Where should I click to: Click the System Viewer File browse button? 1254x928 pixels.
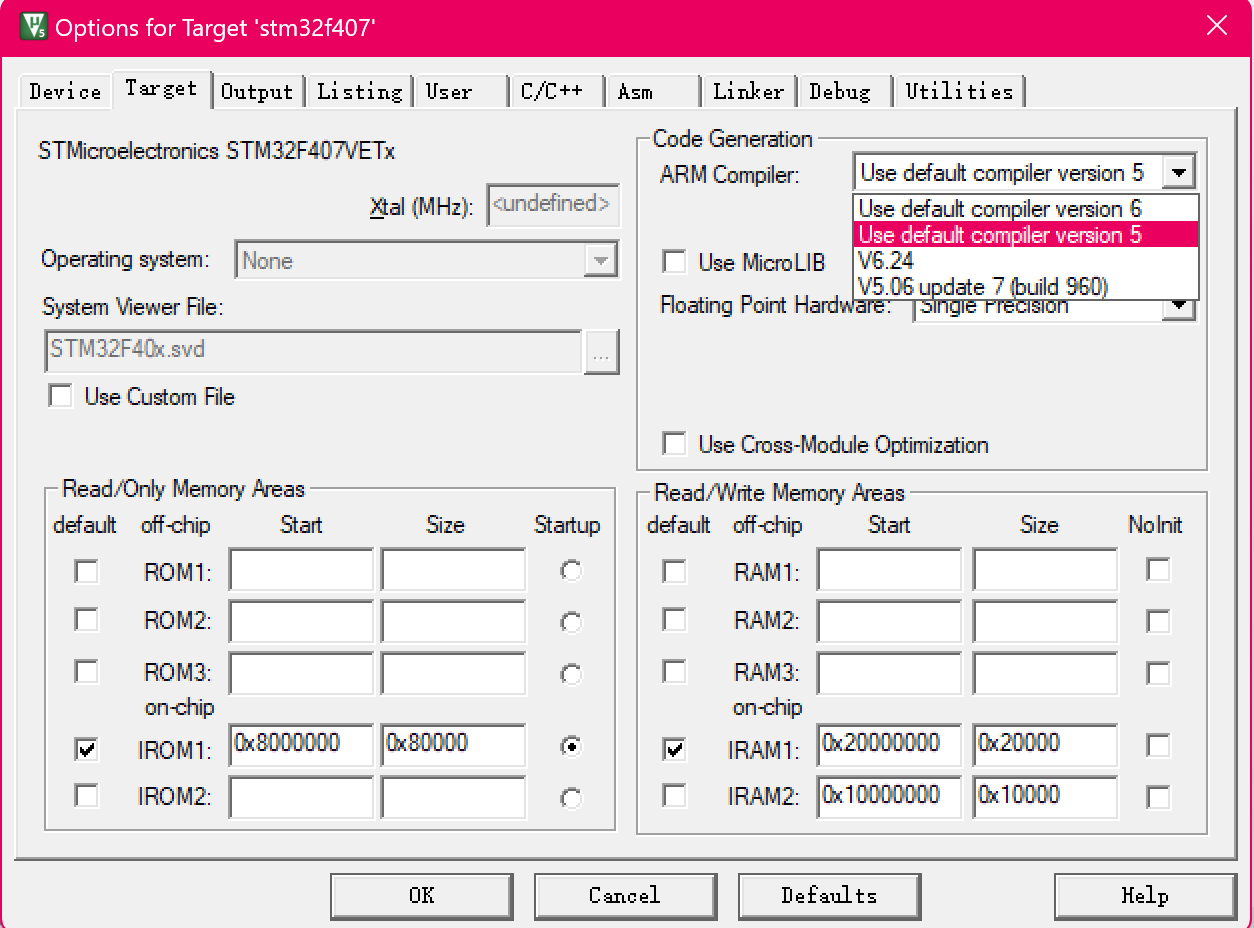click(601, 352)
